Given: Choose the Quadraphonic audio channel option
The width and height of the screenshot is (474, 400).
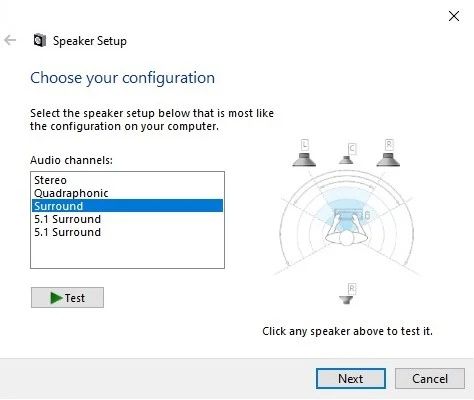Looking at the screenshot, I should pos(127,193).
